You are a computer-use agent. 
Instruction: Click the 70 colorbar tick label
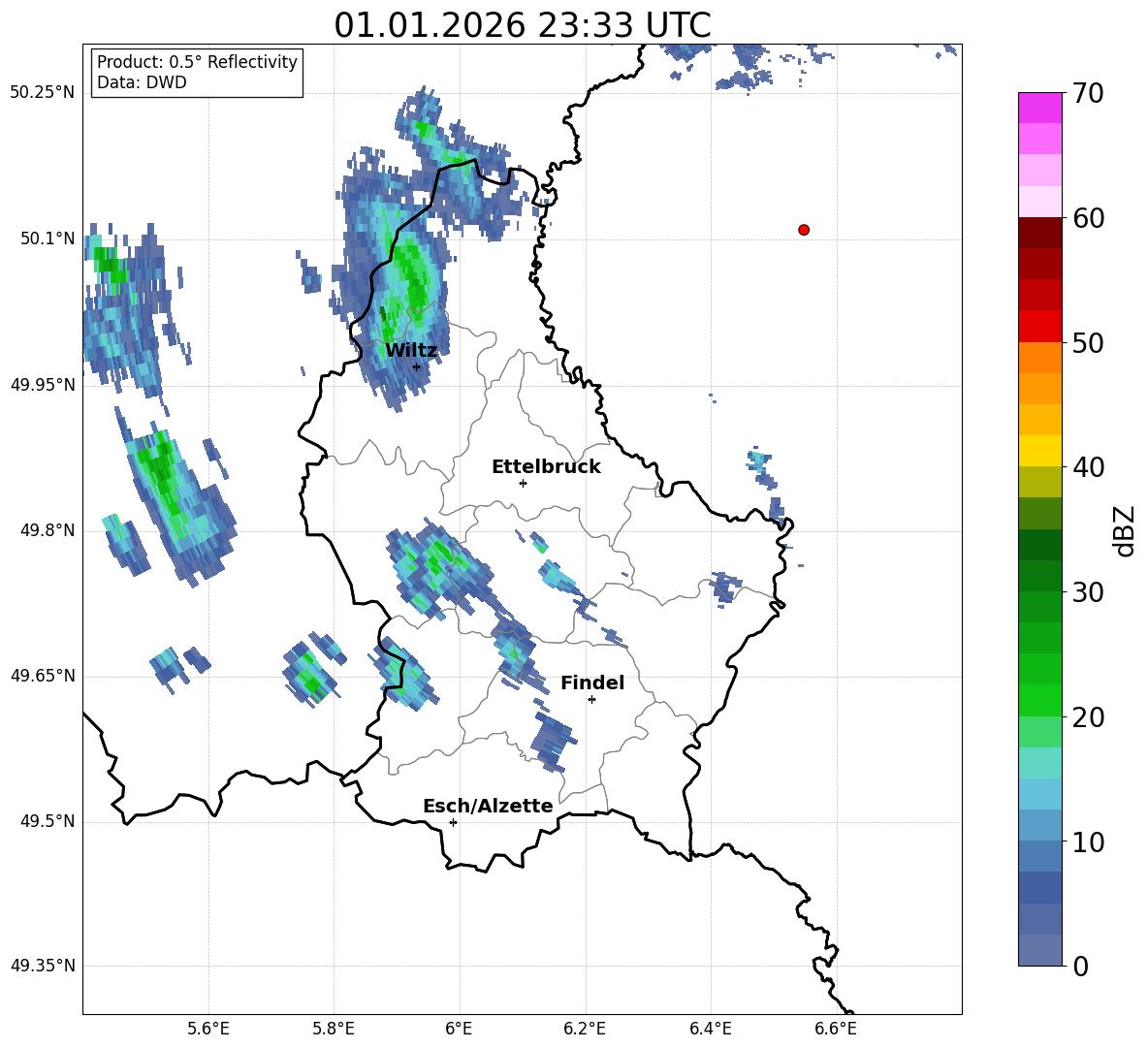click(x=1088, y=94)
